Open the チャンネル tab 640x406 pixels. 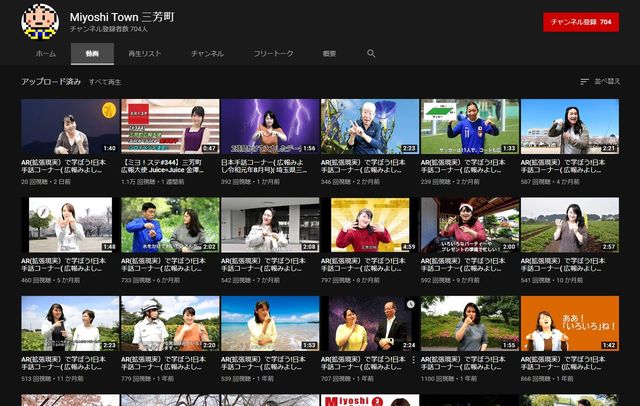tap(207, 53)
